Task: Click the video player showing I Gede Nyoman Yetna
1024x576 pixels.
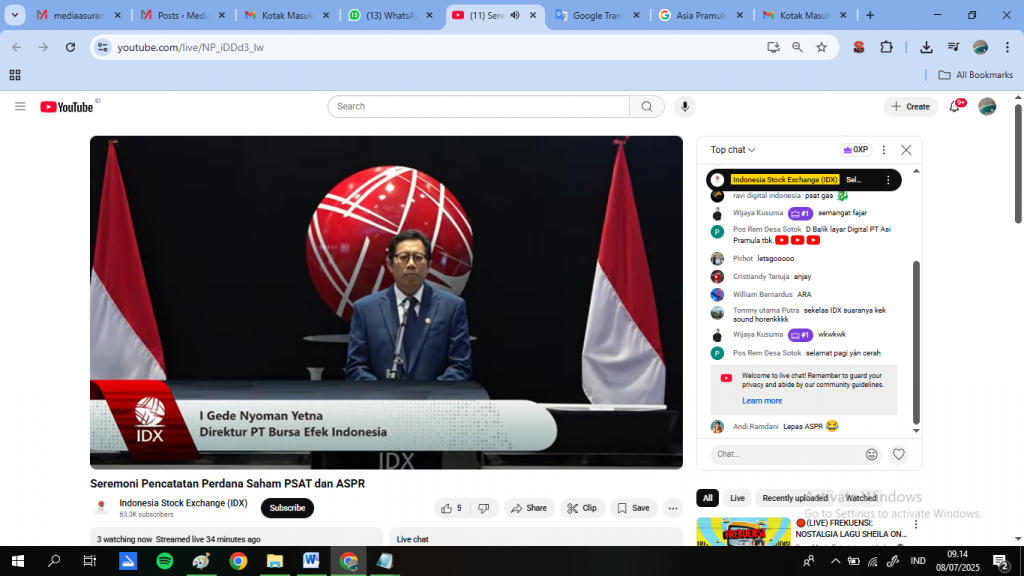Action: pos(387,302)
